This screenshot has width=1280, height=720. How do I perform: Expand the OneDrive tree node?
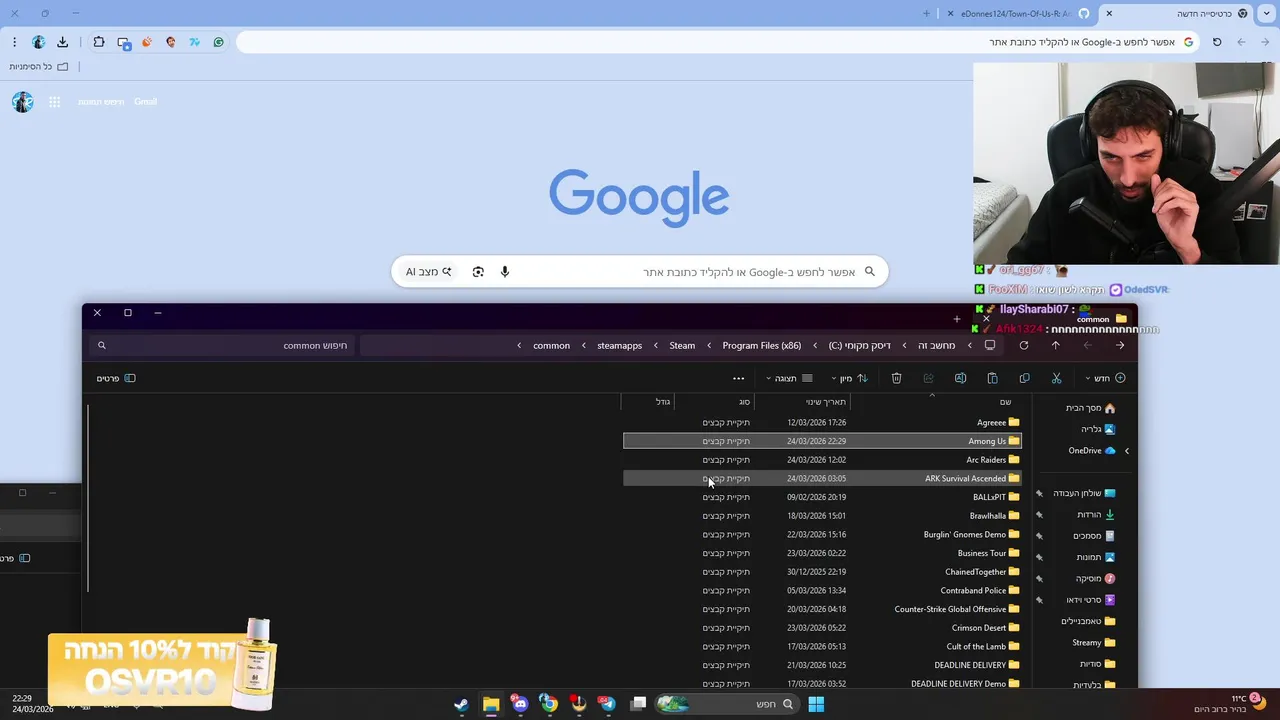point(1126,451)
